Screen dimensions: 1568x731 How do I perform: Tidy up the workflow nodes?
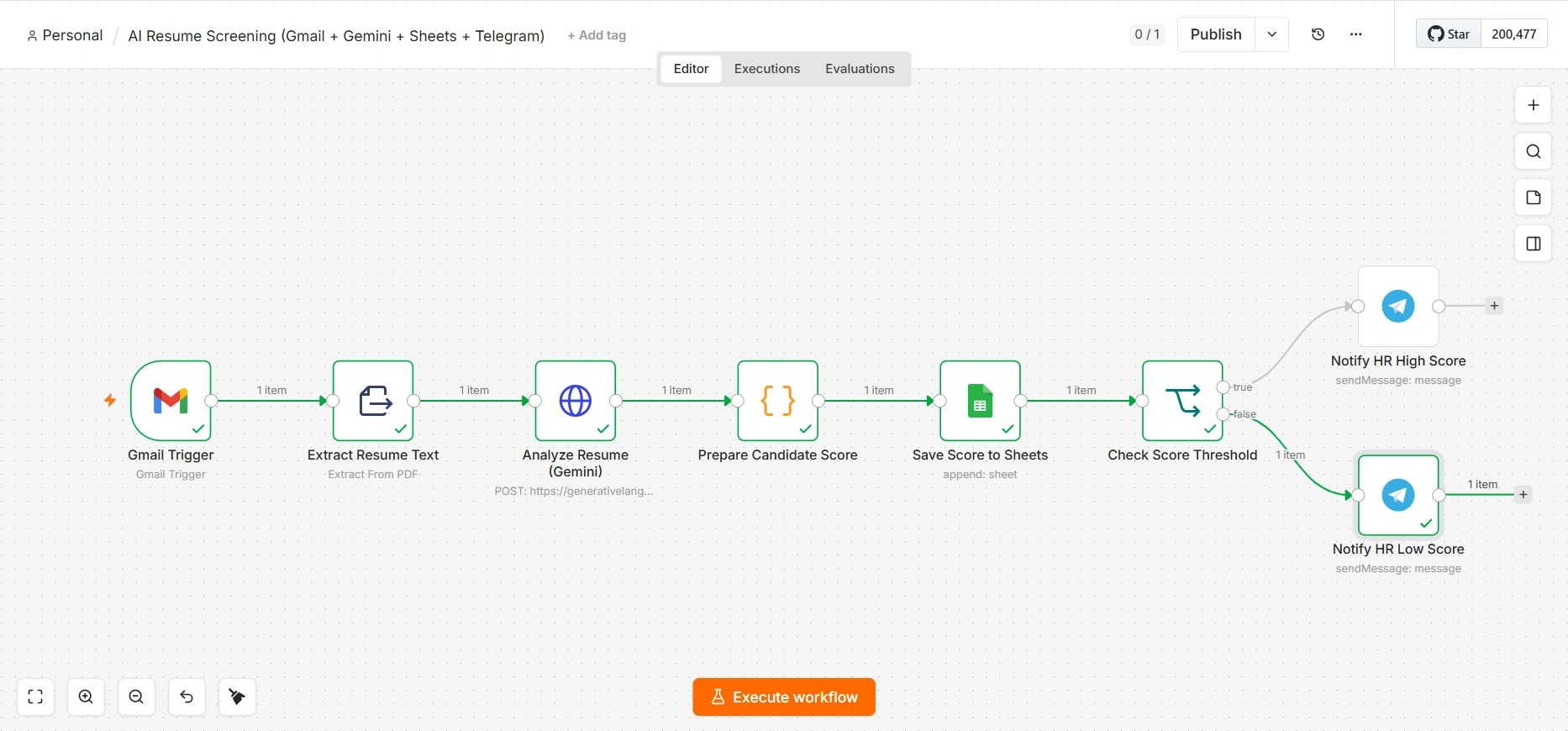click(x=237, y=697)
